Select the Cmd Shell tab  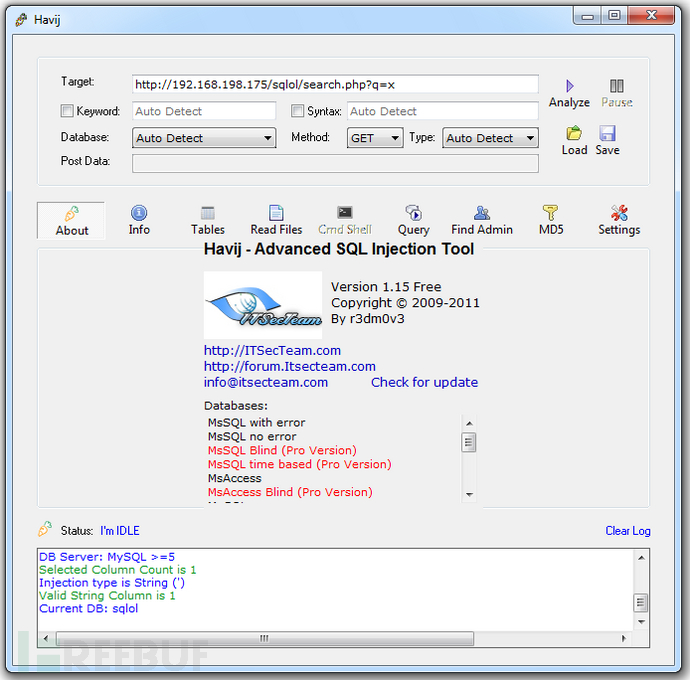click(345, 221)
